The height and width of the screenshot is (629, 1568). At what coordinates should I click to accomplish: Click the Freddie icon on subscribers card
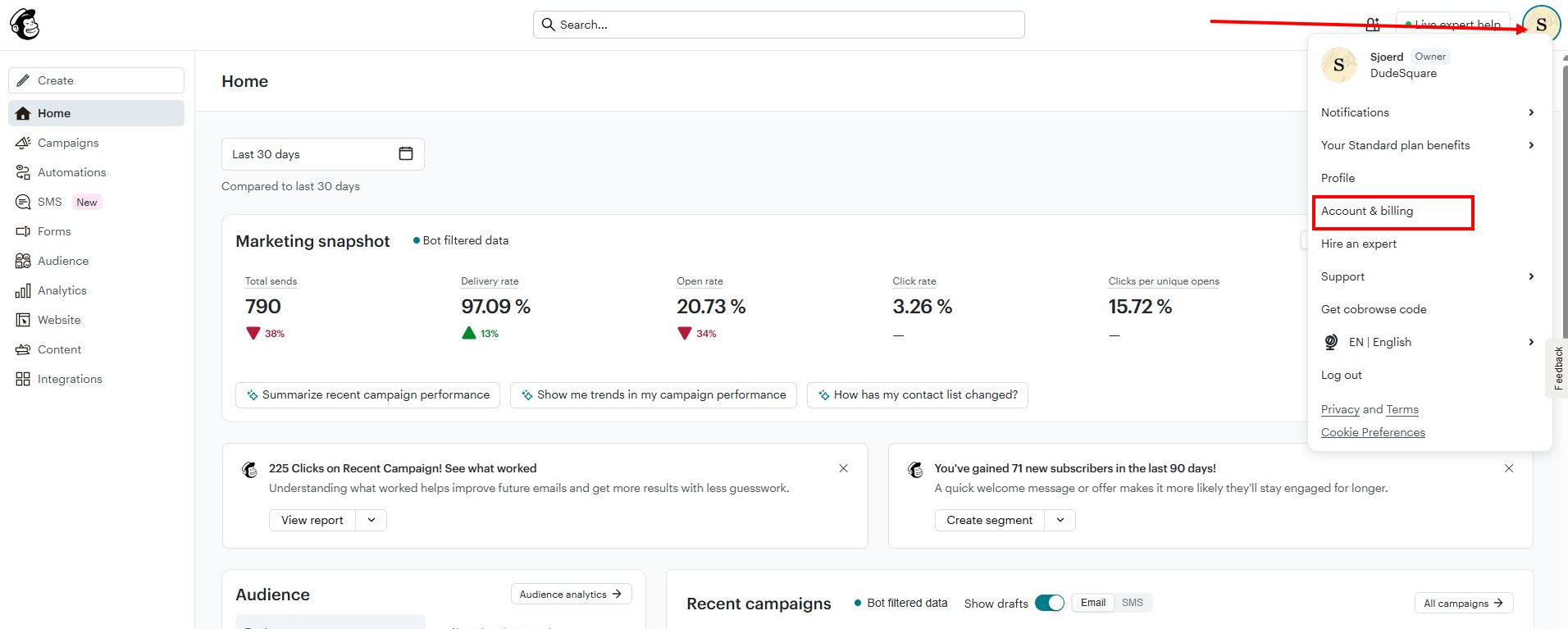tap(916, 469)
